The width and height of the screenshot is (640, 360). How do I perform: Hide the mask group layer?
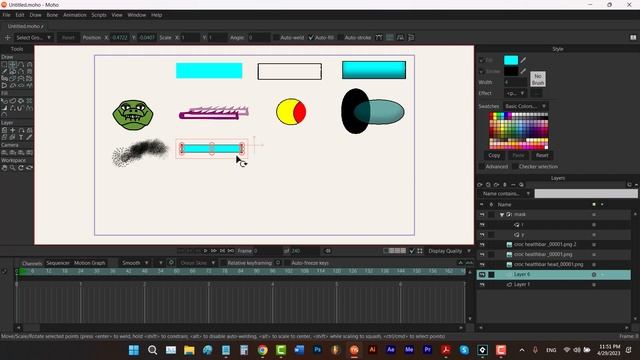[x=482, y=214]
